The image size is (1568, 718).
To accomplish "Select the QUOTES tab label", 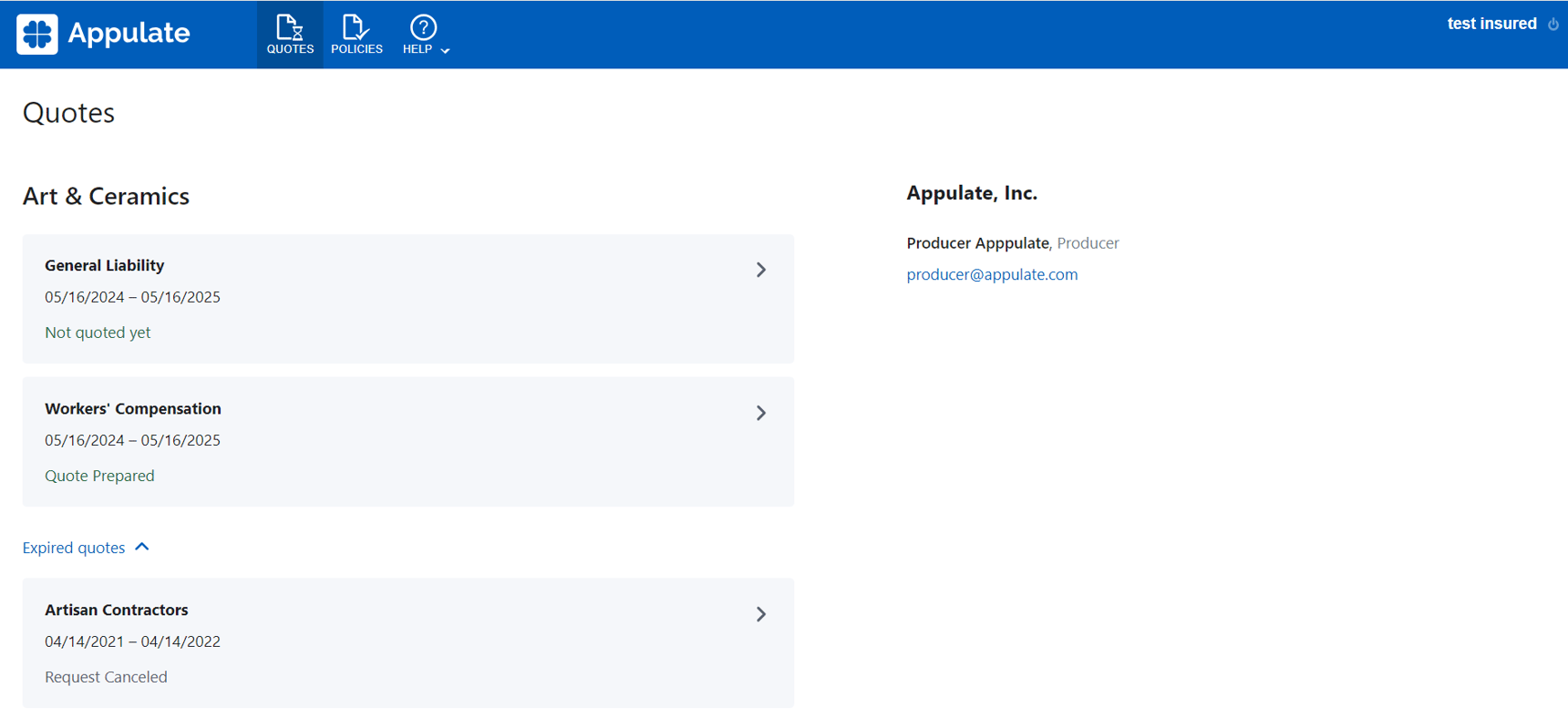I will click(x=290, y=49).
